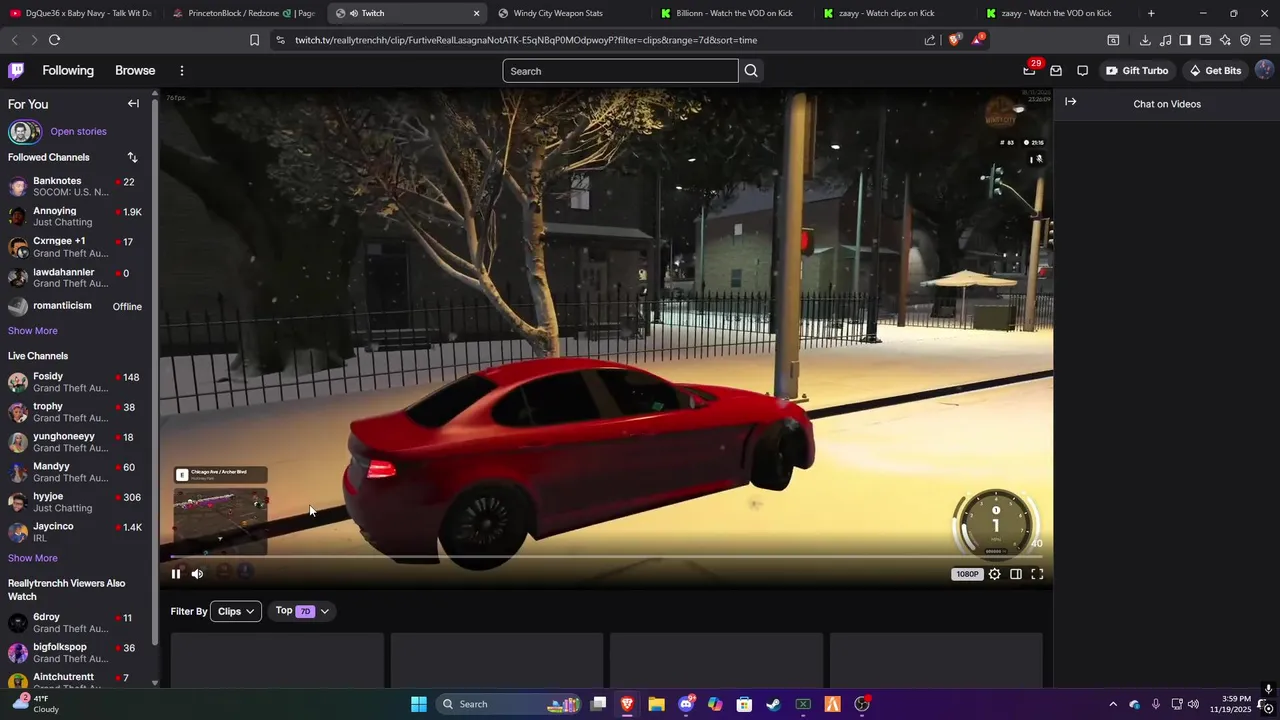Open video player settings gear

pyautogui.click(x=994, y=574)
